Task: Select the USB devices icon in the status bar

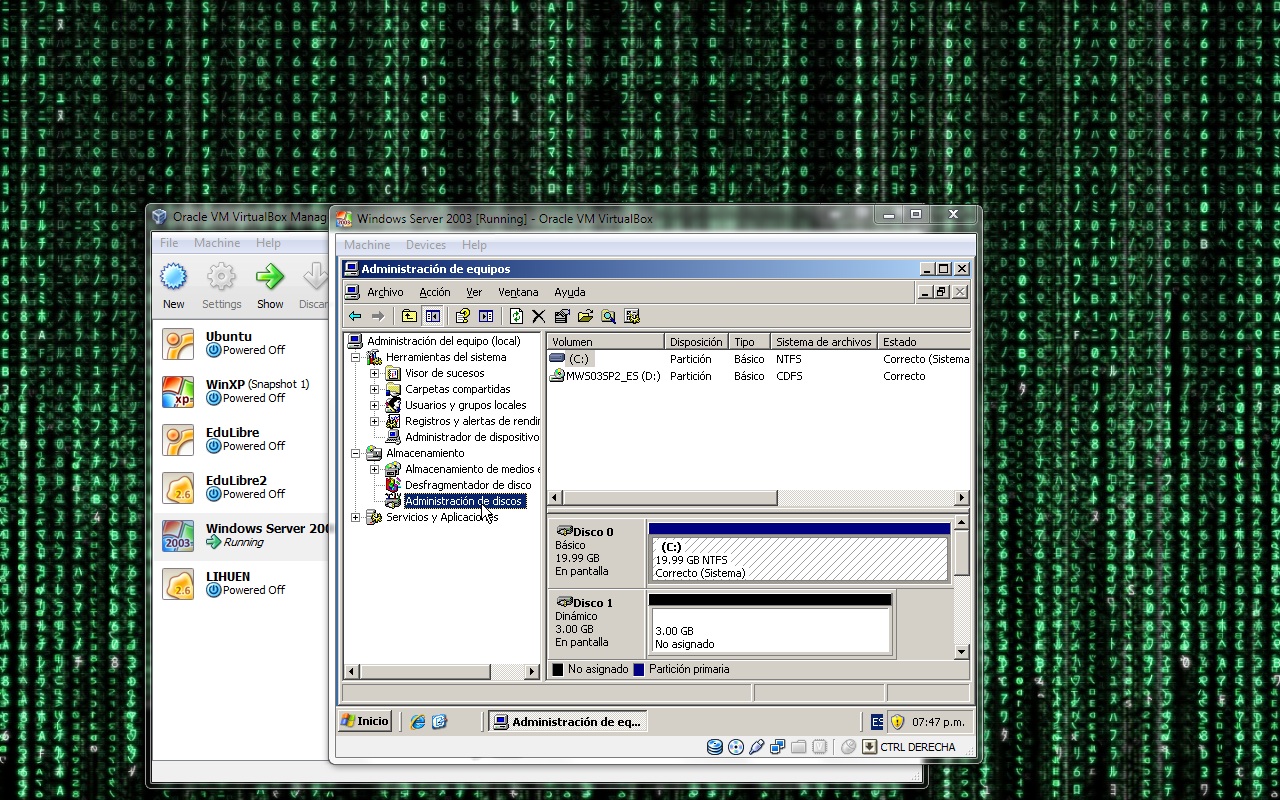Action: click(757, 747)
